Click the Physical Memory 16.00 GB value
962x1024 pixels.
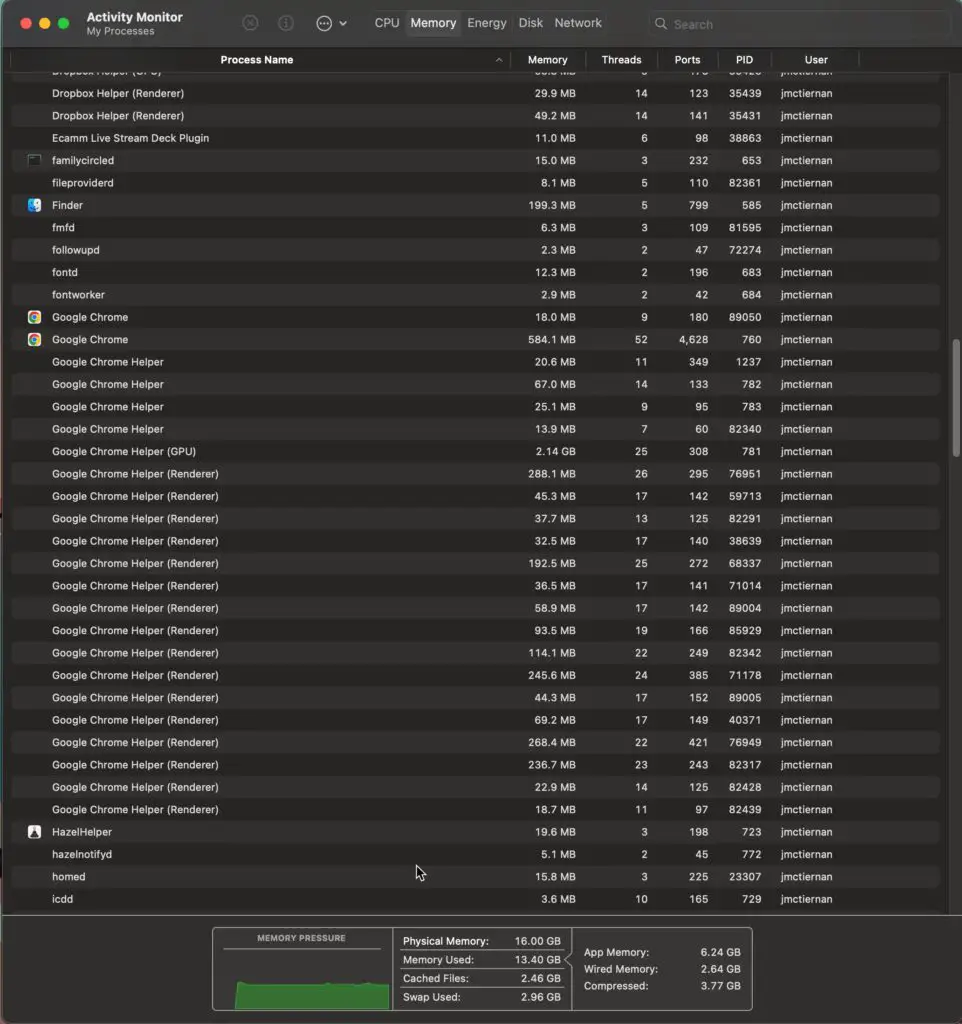(537, 941)
